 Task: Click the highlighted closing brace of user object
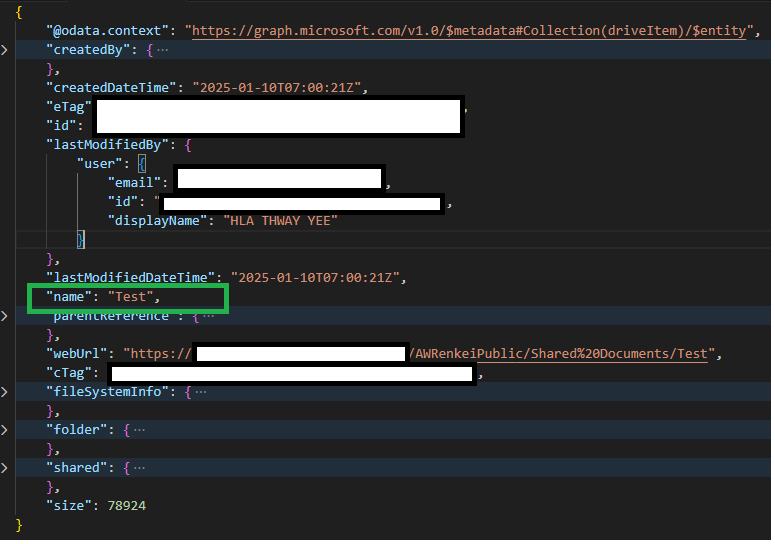click(x=81, y=240)
